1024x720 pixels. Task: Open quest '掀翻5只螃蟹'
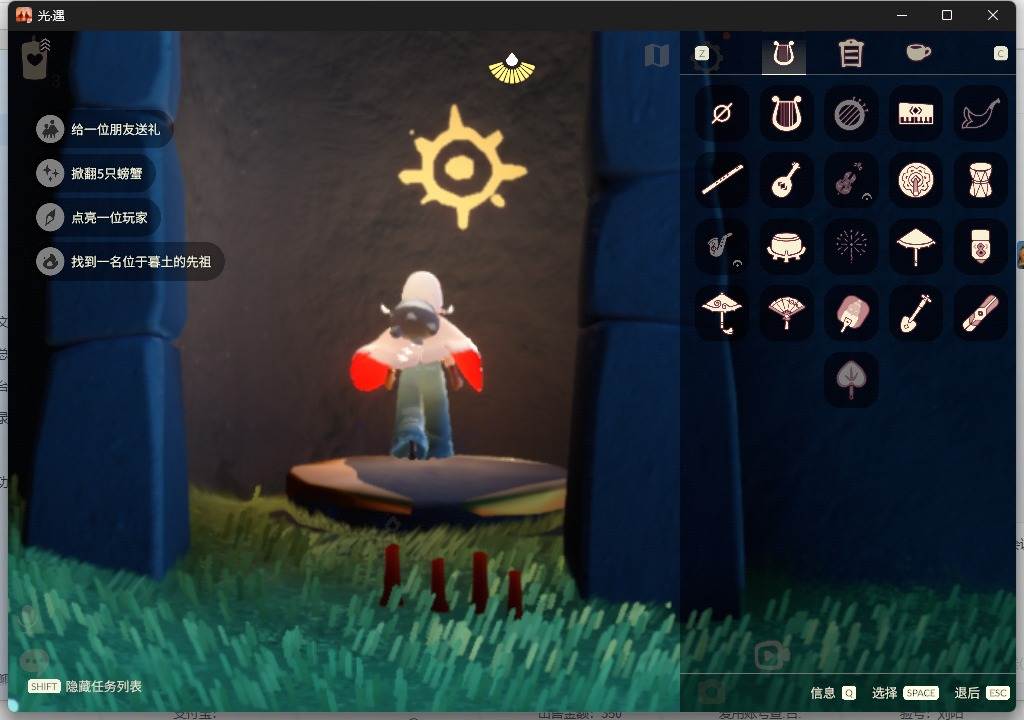click(x=96, y=173)
